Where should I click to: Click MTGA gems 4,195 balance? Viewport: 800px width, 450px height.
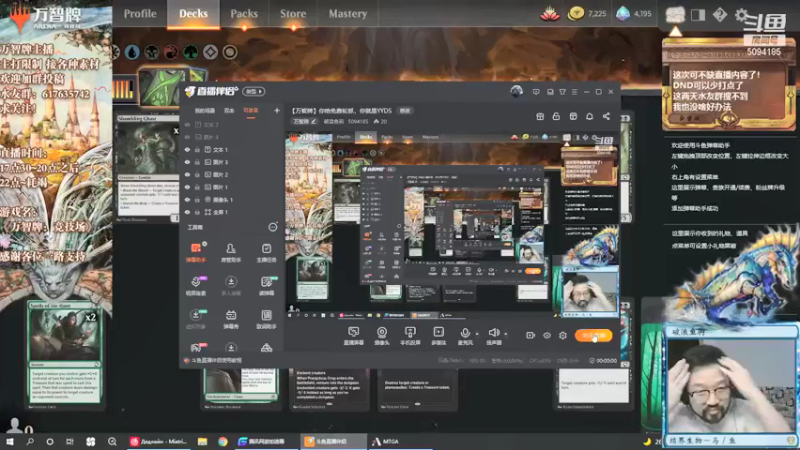(634, 14)
